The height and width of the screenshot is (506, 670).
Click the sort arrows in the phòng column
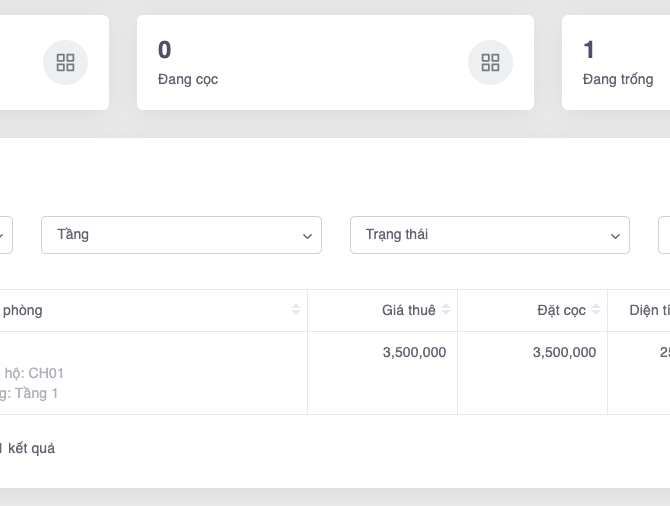296,310
